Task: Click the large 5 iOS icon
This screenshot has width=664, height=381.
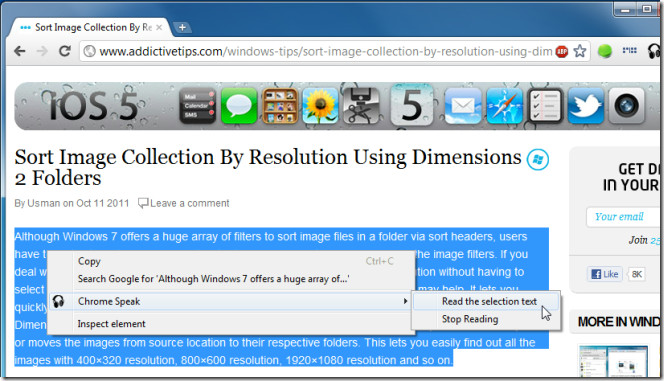Action: click(x=412, y=105)
